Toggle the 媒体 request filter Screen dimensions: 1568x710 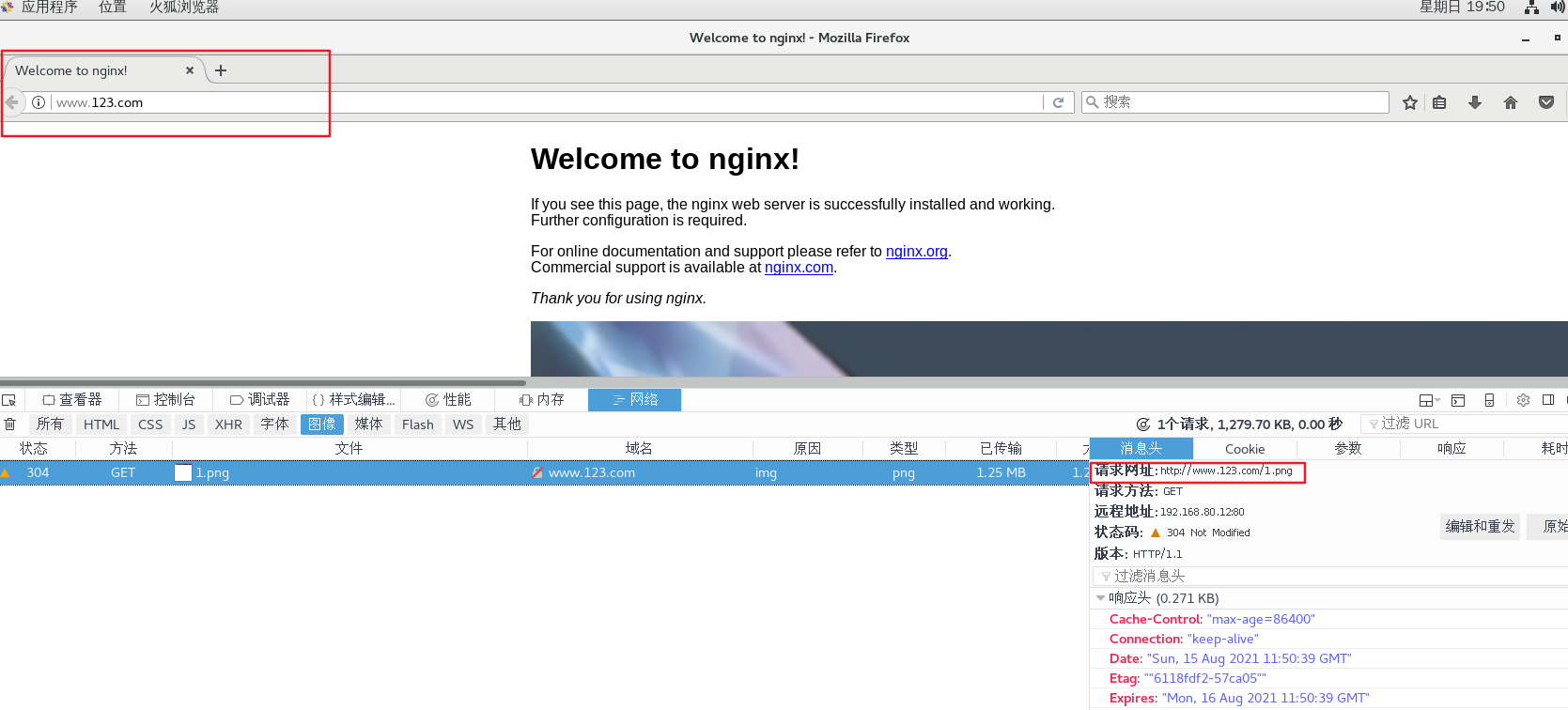(368, 424)
